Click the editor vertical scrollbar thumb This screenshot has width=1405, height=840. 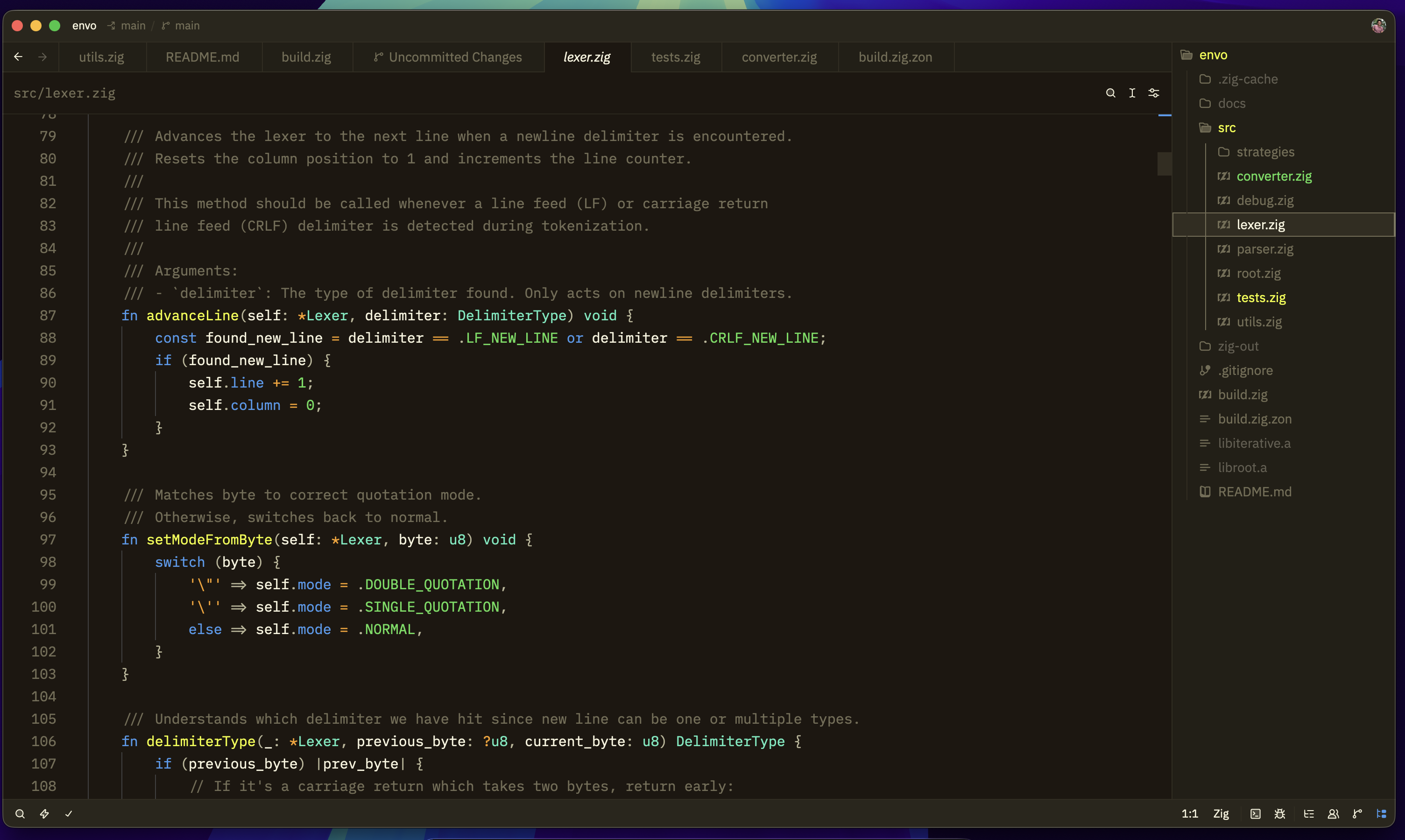coord(1165,163)
